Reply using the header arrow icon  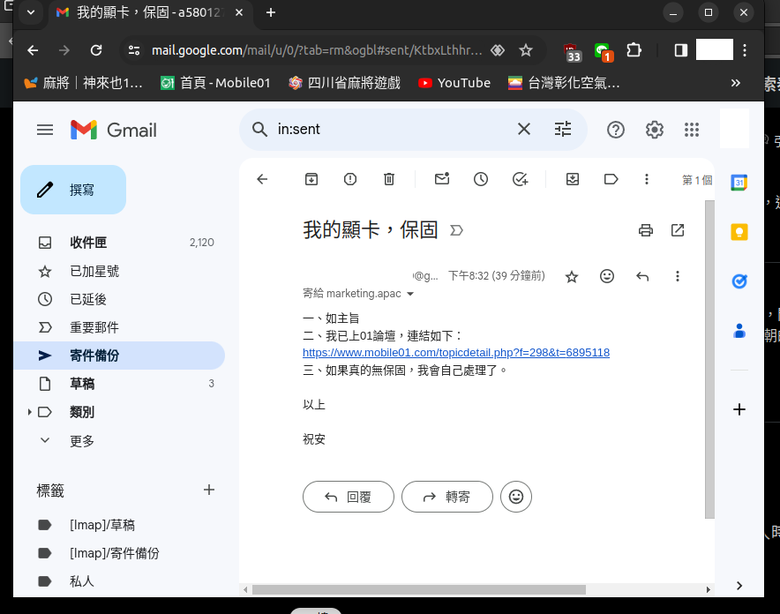642,276
